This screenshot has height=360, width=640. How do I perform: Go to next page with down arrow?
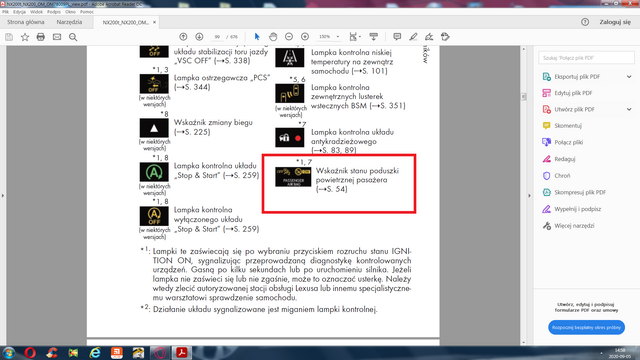[x=199, y=37]
